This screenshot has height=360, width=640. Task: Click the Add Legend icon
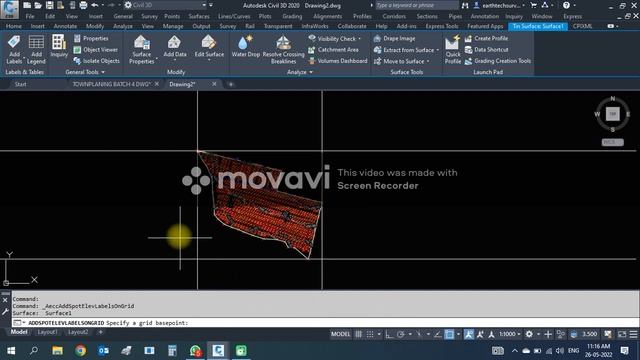36,42
